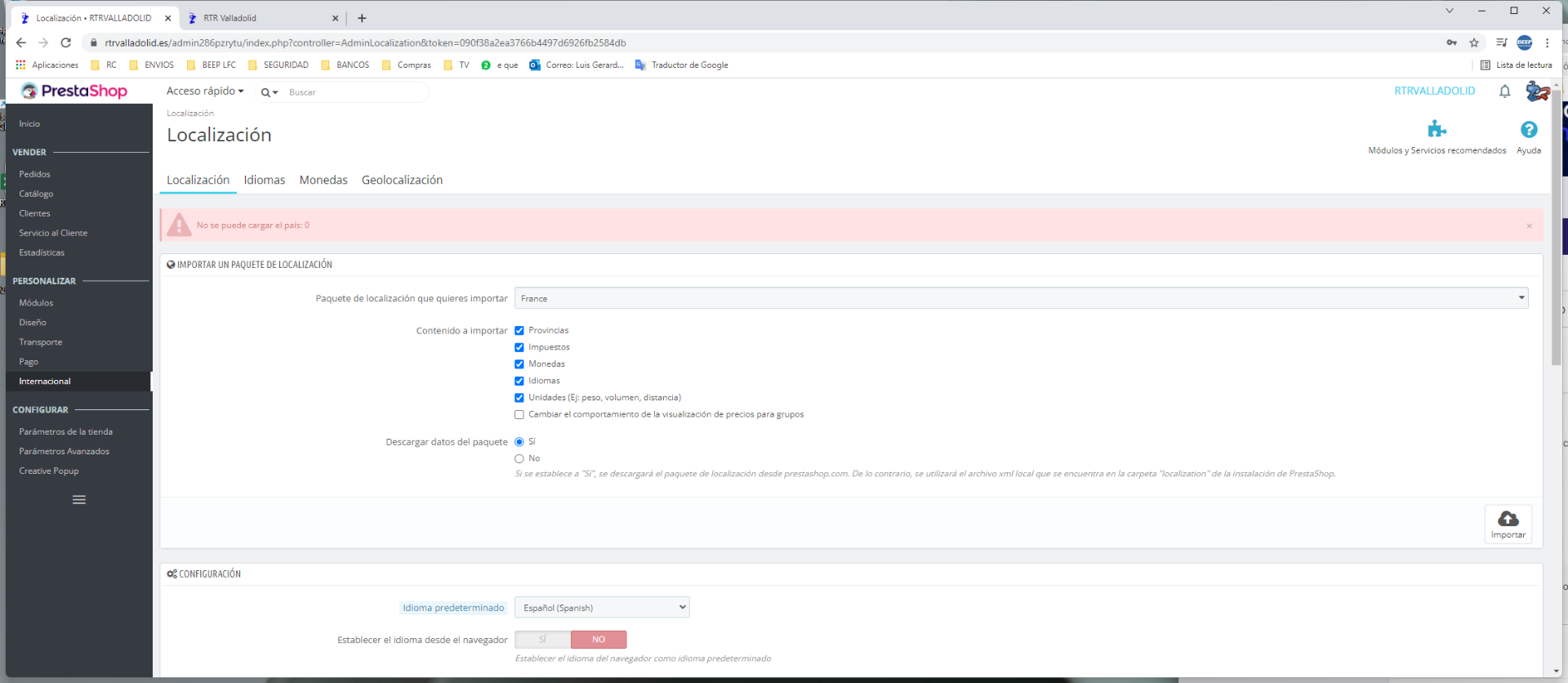
Task: Uncheck the Monedas checkbox
Action: [x=519, y=364]
